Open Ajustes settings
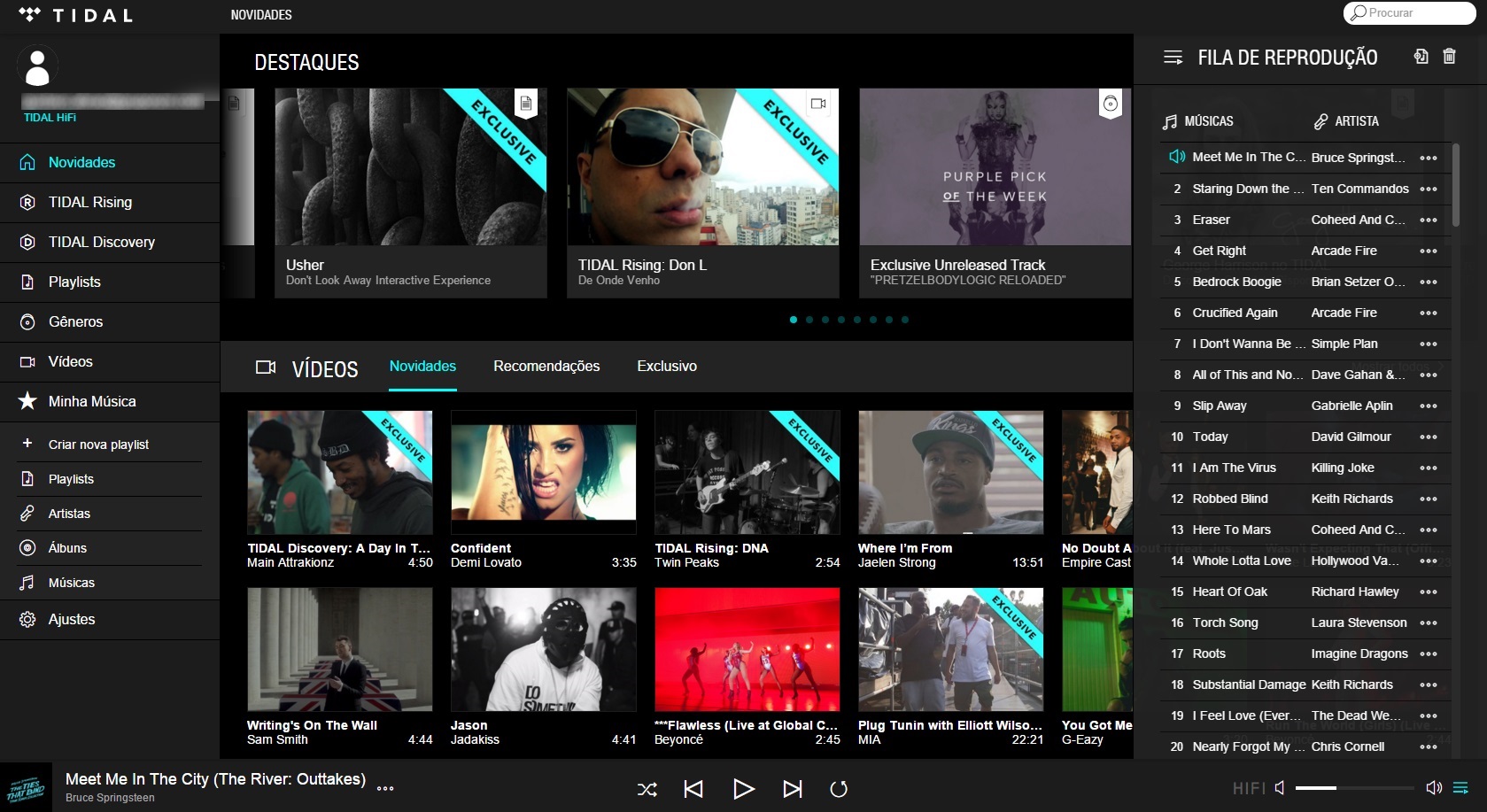1487x812 pixels. 110,620
